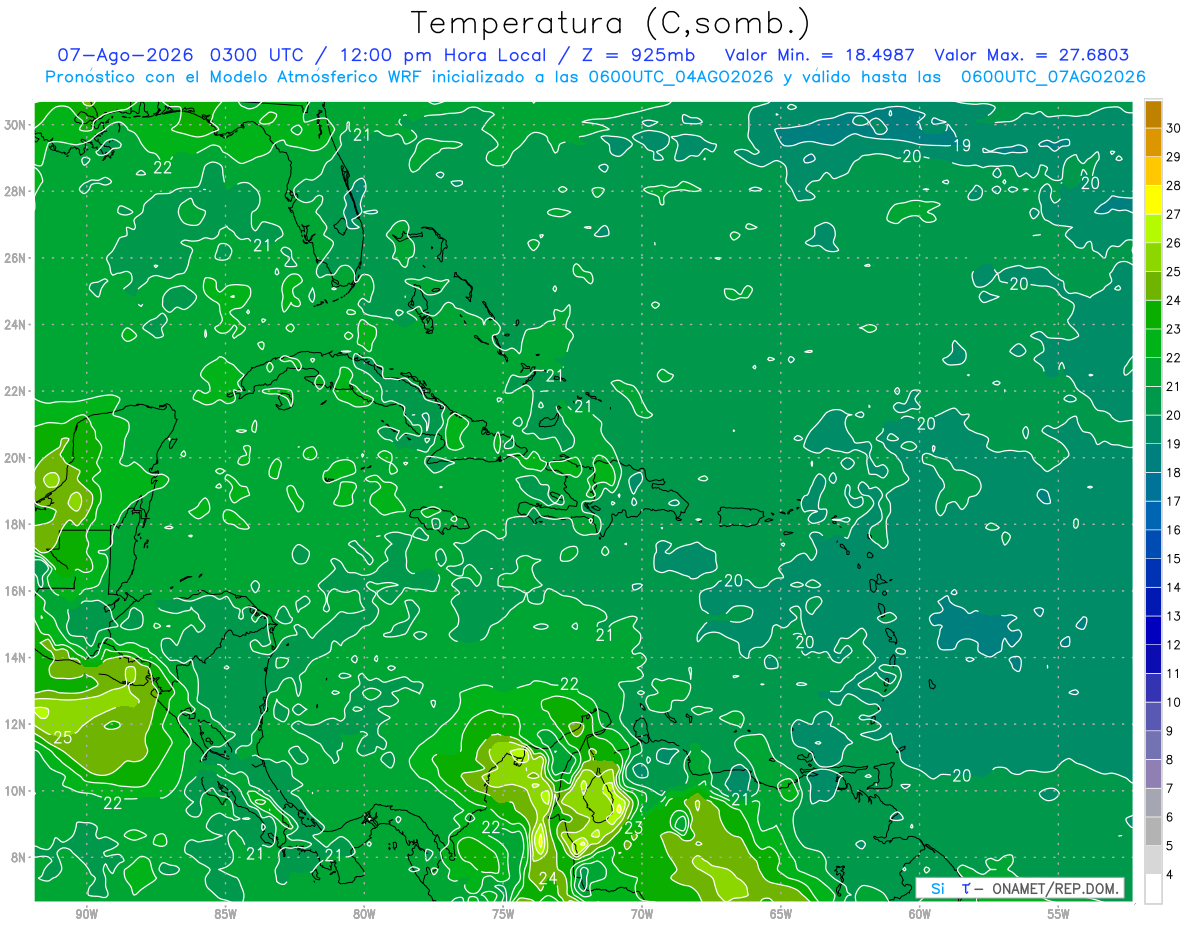Click the dark orange swatch above 30 on color scale

tap(1153, 115)
